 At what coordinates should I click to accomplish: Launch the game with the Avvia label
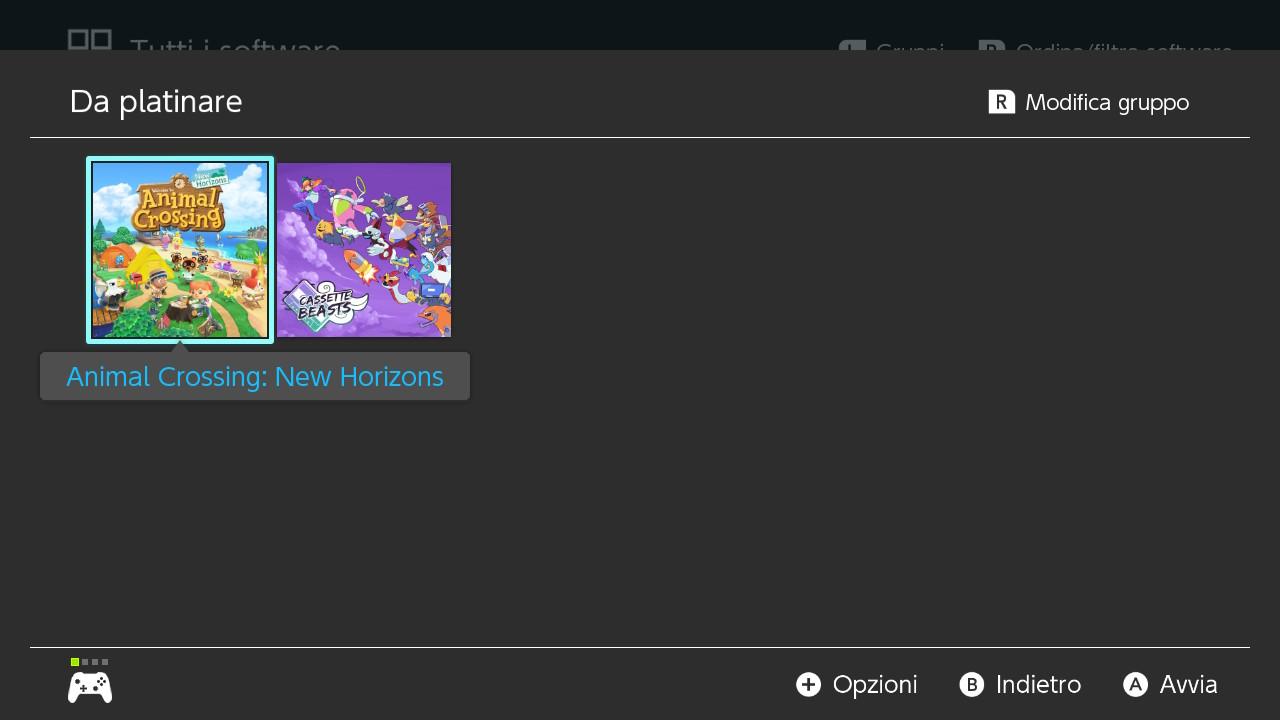tap(1189, 685)
